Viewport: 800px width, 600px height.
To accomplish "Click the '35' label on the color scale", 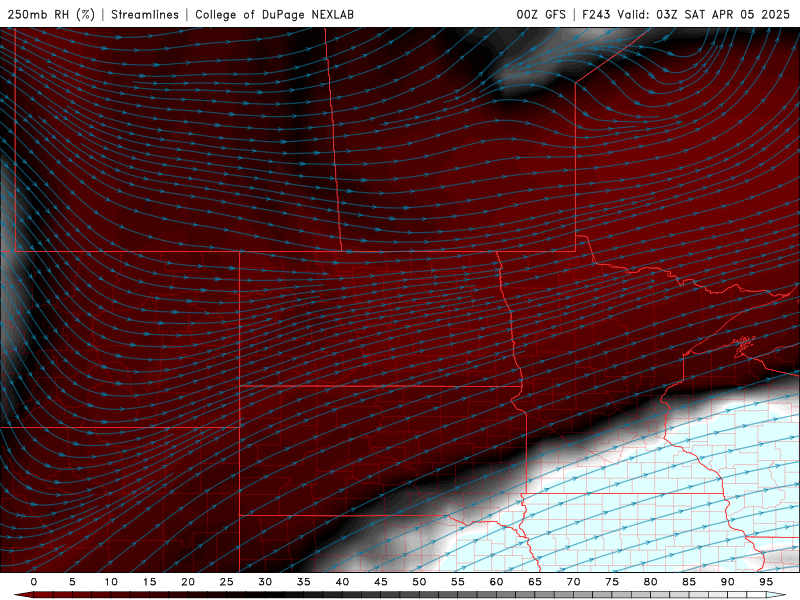I will point(304,582).
